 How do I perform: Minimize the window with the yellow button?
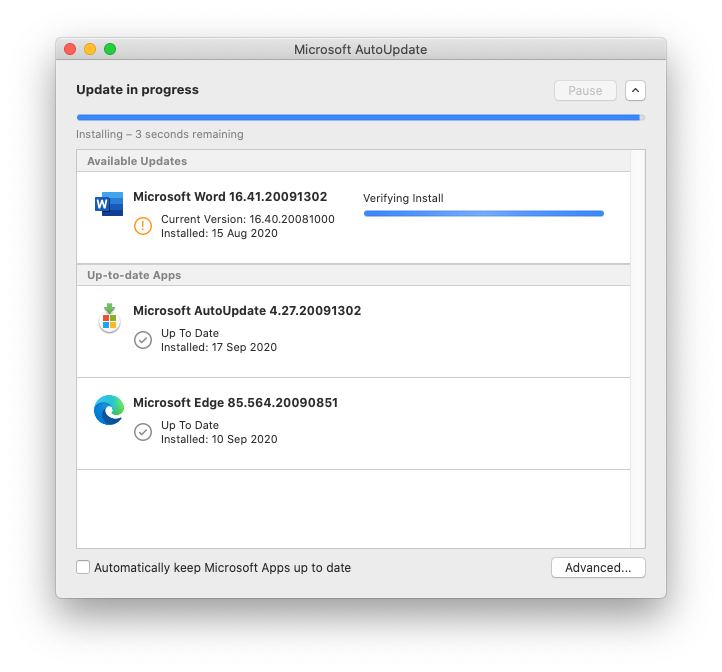90,49
